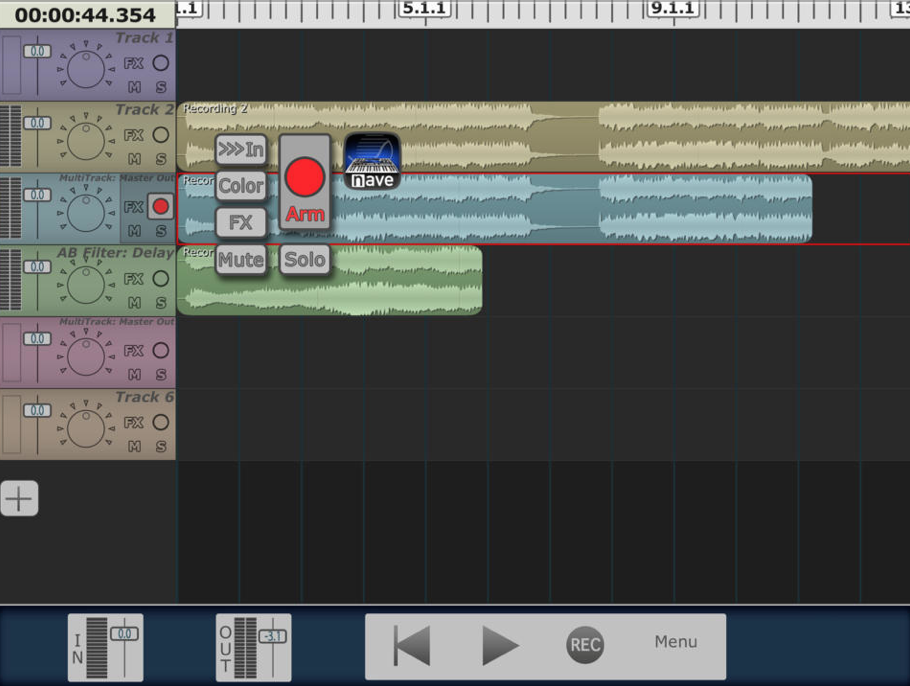
Task: Arm Track 1 for recording
Action: coord(161,63)
